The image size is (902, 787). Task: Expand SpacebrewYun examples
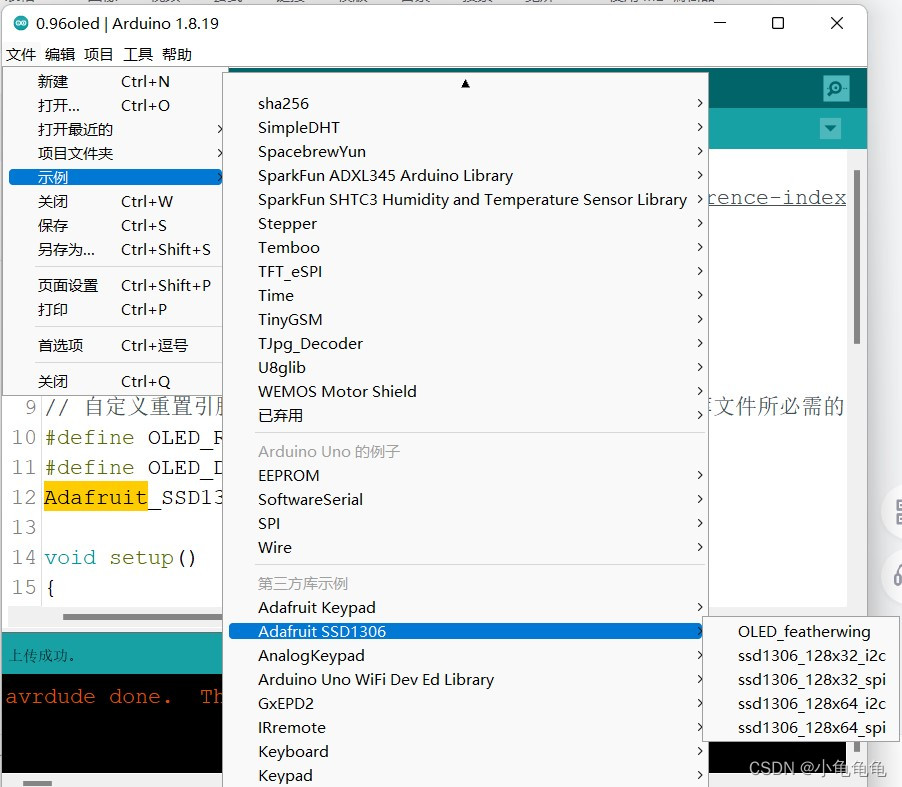pyautogui.click(x=467, y=152)
